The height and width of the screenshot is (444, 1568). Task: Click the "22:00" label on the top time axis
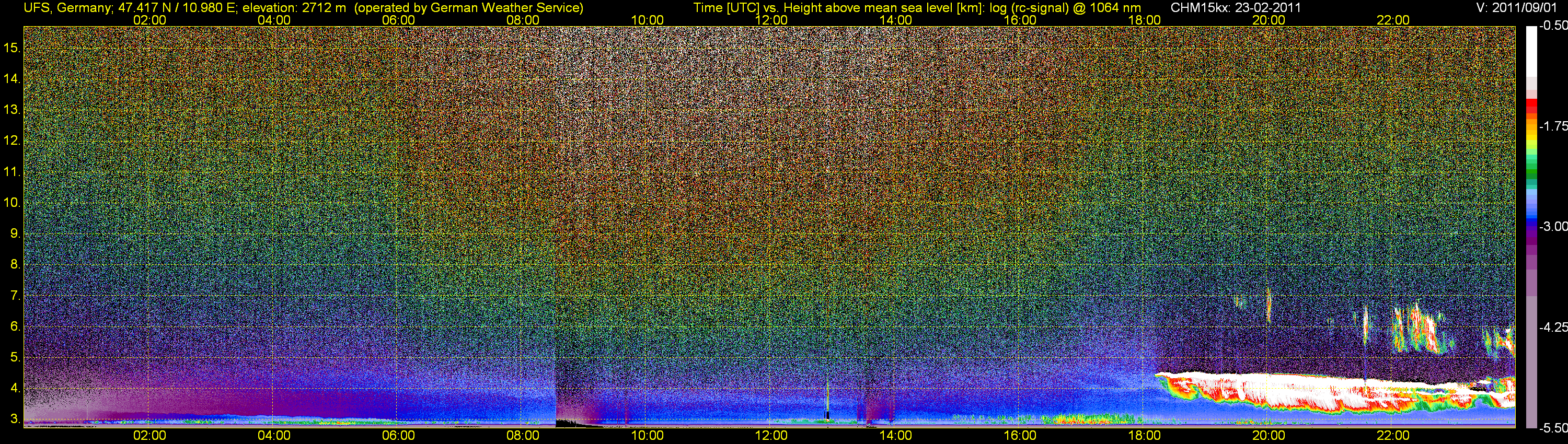click(1393, 20)
